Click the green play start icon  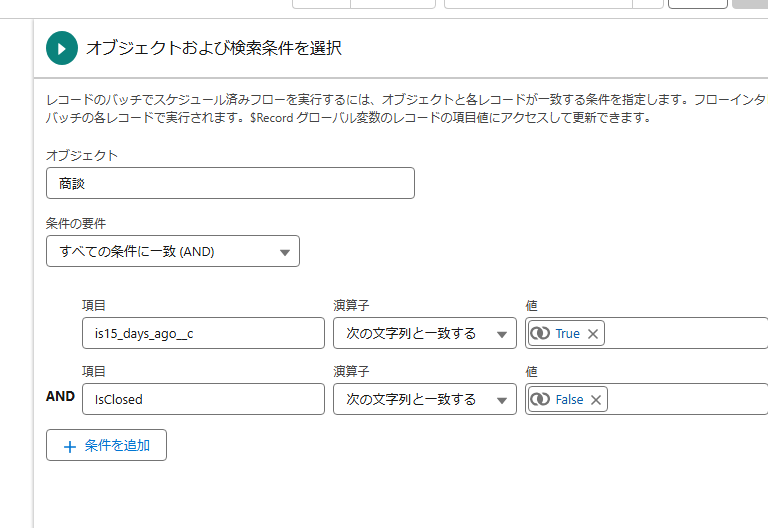[x=62, y=48]
